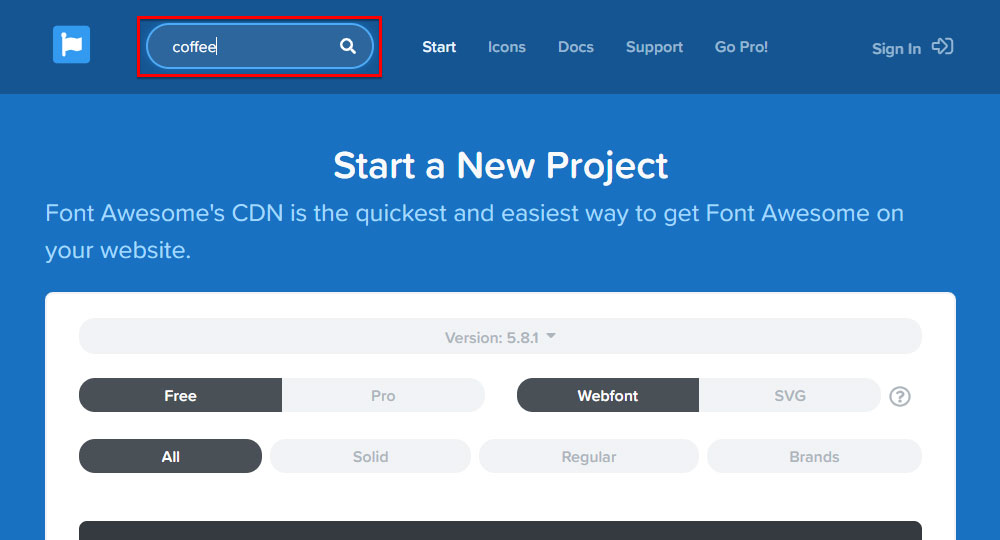The height and width of the screenshot is (540, 1000).
Task: Choose the Webfont option
Action: [607, 396]
